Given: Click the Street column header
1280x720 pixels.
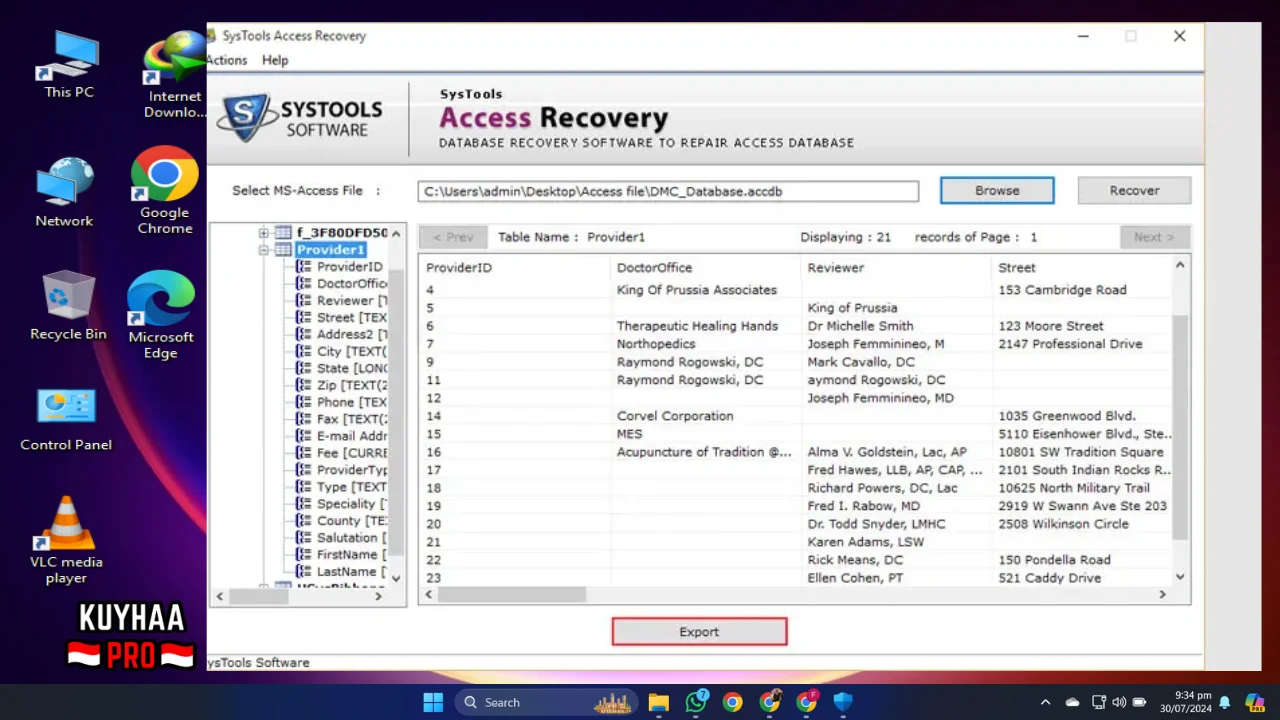Looking at the screenshot, I should [1082, 267].
